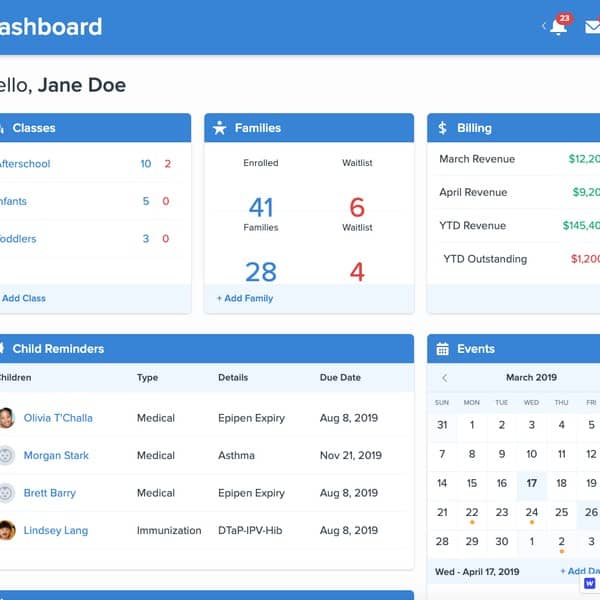Click the Type column header
The image size is (600, 600).
tap(147, 378)
